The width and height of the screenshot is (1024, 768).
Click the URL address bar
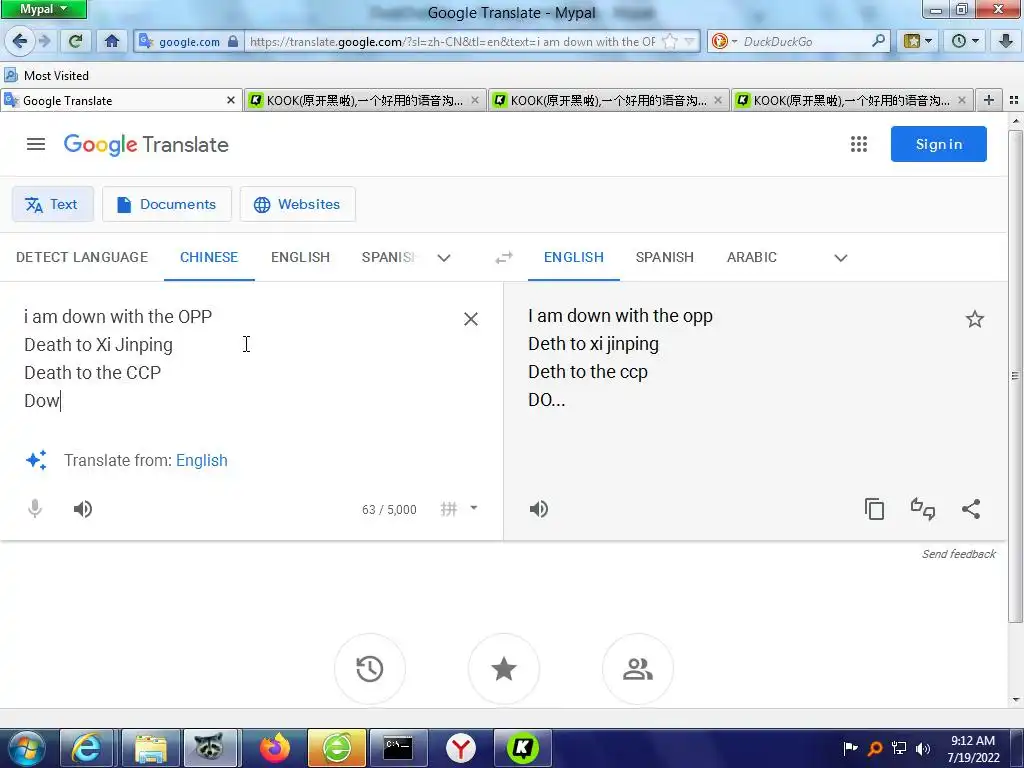tap(452, 41)
